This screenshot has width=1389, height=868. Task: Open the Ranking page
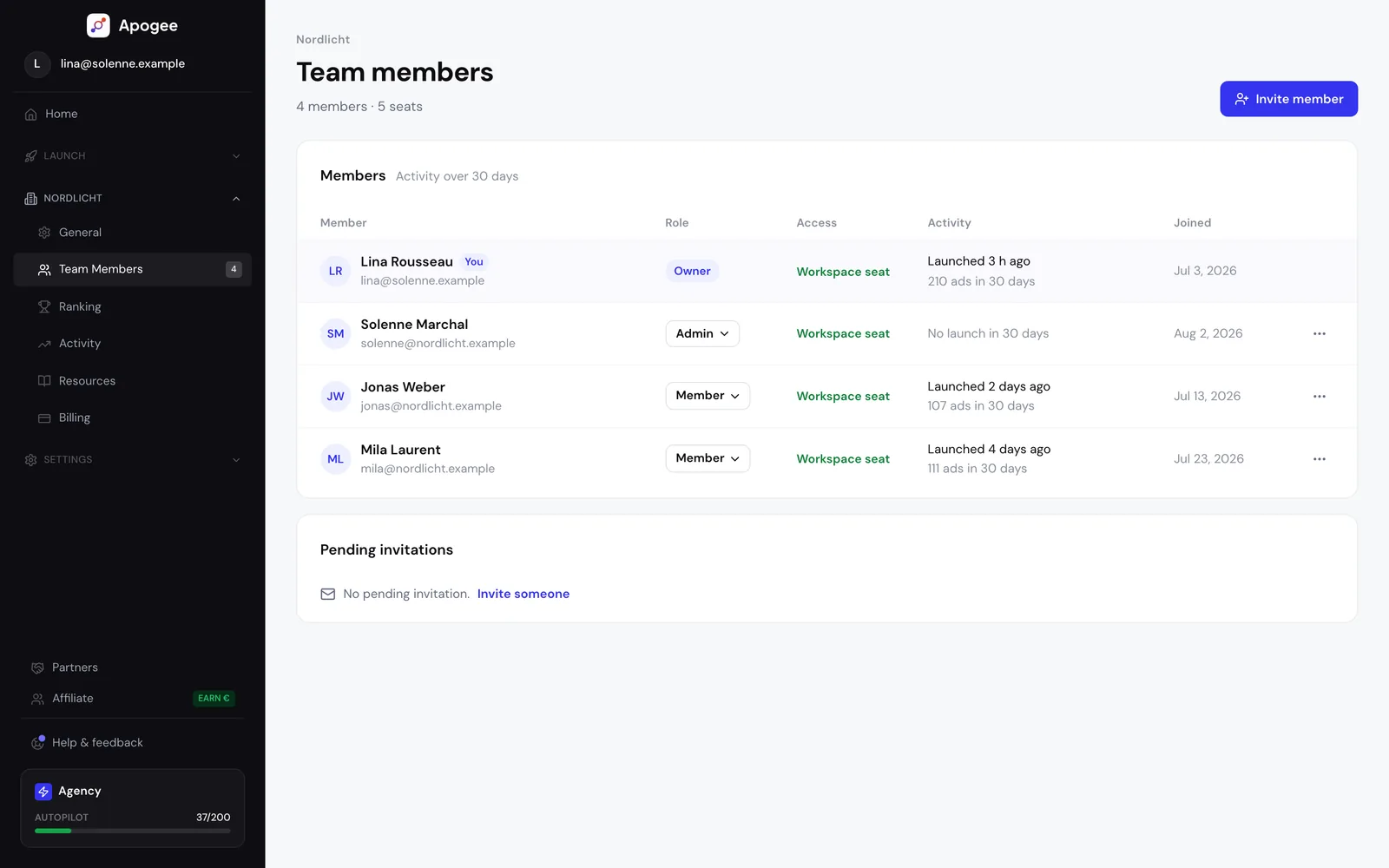click(x=133, y=307)
